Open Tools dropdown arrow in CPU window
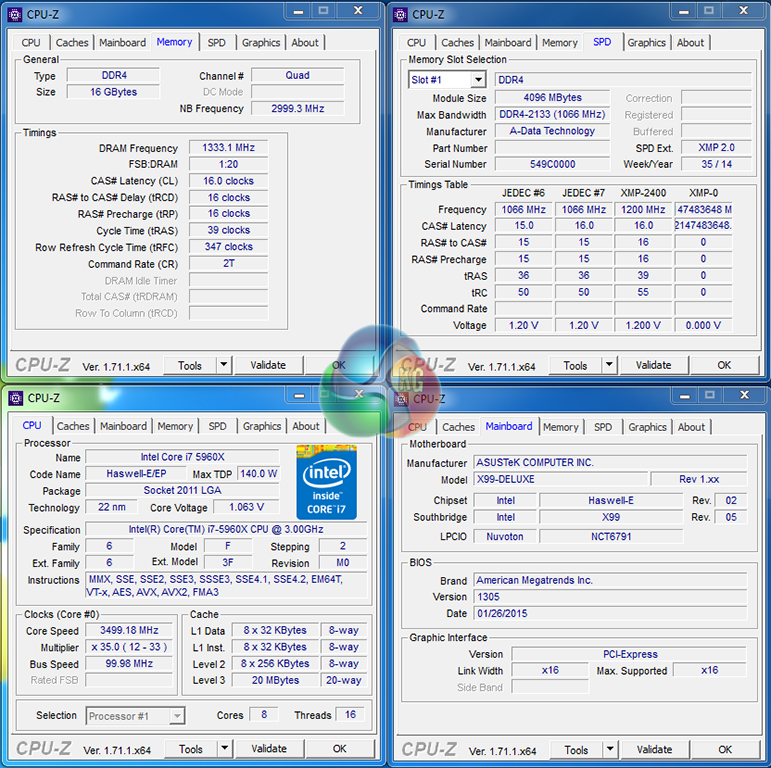The height and width of the screenshot is (768, 771). click(x=225, y=748)
